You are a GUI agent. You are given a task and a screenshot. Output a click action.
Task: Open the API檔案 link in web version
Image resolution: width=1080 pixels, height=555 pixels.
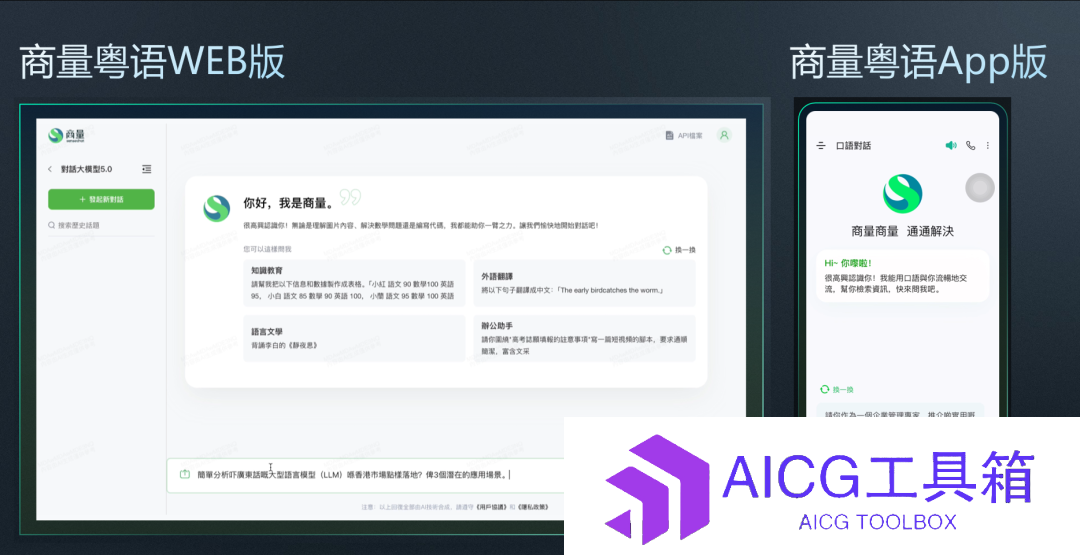(x=684, y=136)
